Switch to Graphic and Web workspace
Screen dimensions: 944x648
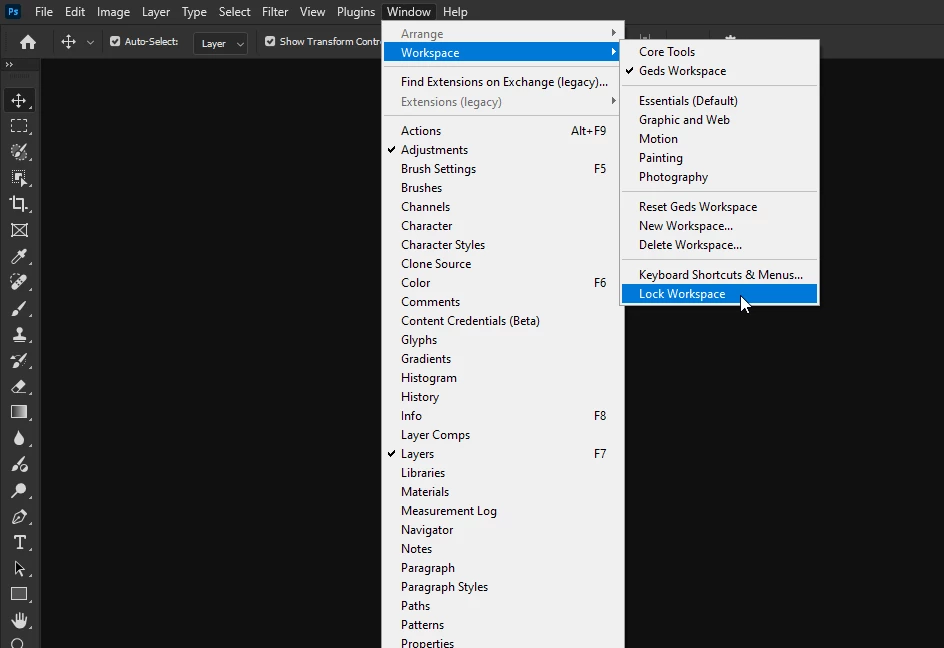[719, 120]
